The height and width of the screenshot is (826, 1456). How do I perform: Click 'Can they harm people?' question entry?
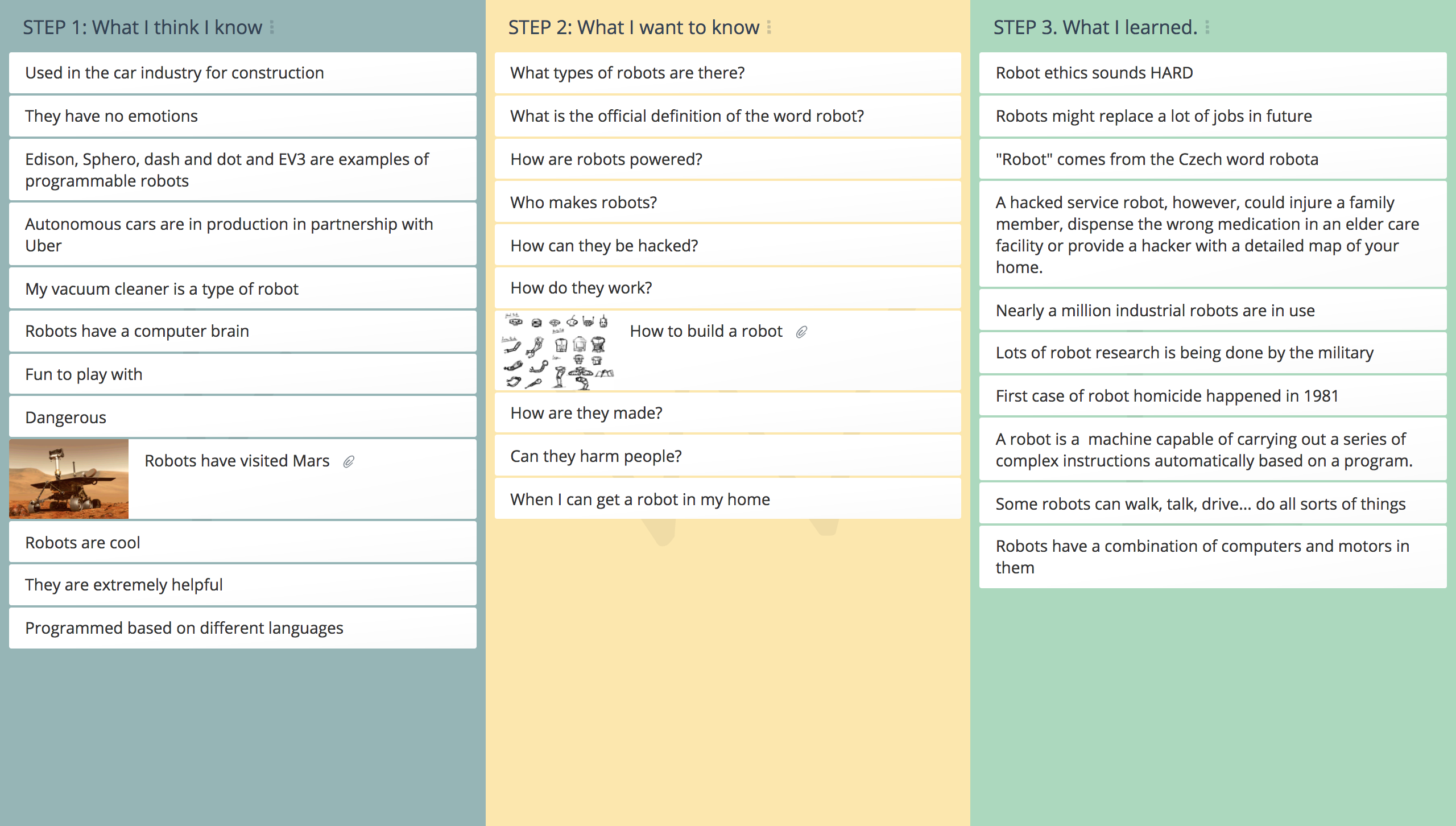pos(727,455)
